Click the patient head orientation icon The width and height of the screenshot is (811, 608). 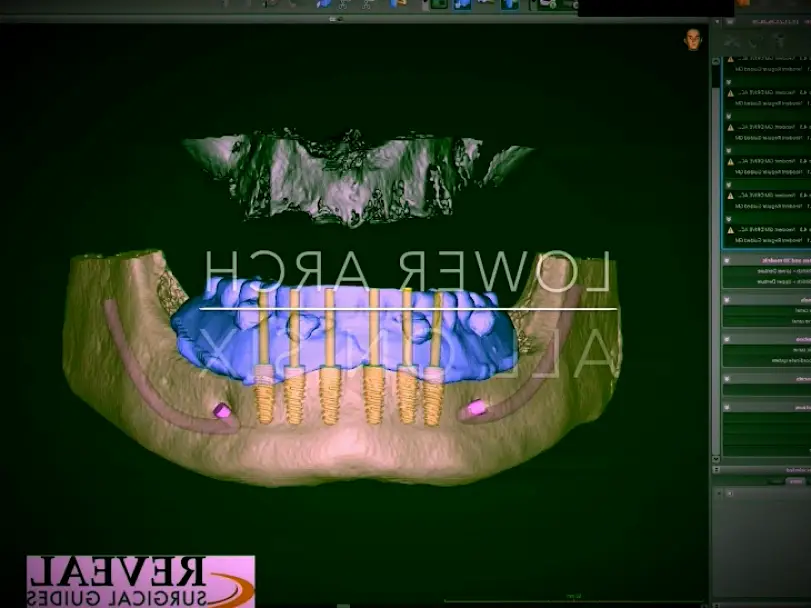pyautogui.click(x=693, y=40)
